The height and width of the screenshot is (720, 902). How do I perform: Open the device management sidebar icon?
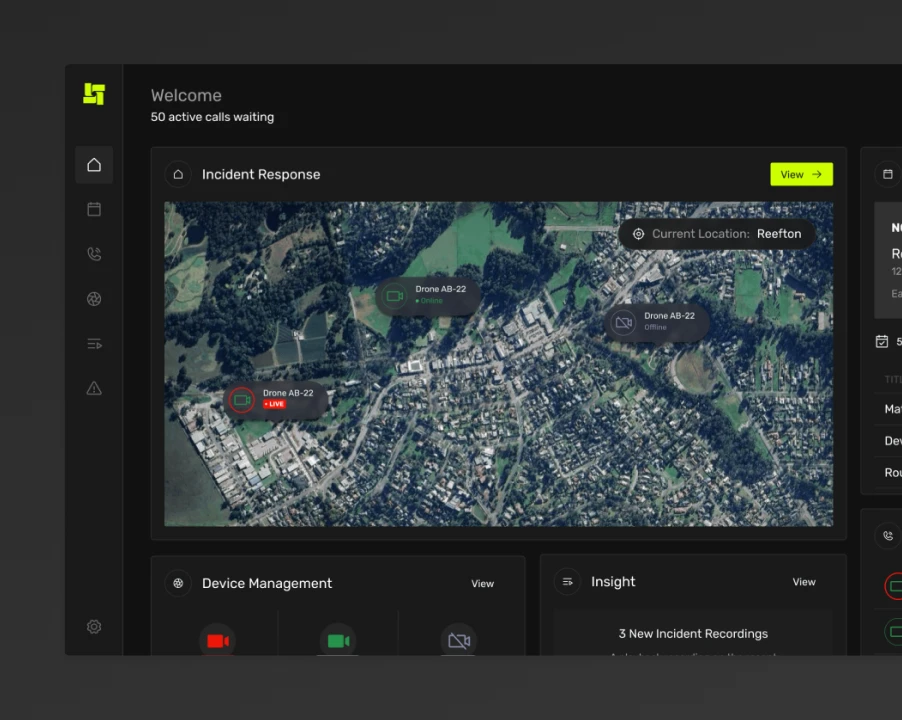(94, 299)
